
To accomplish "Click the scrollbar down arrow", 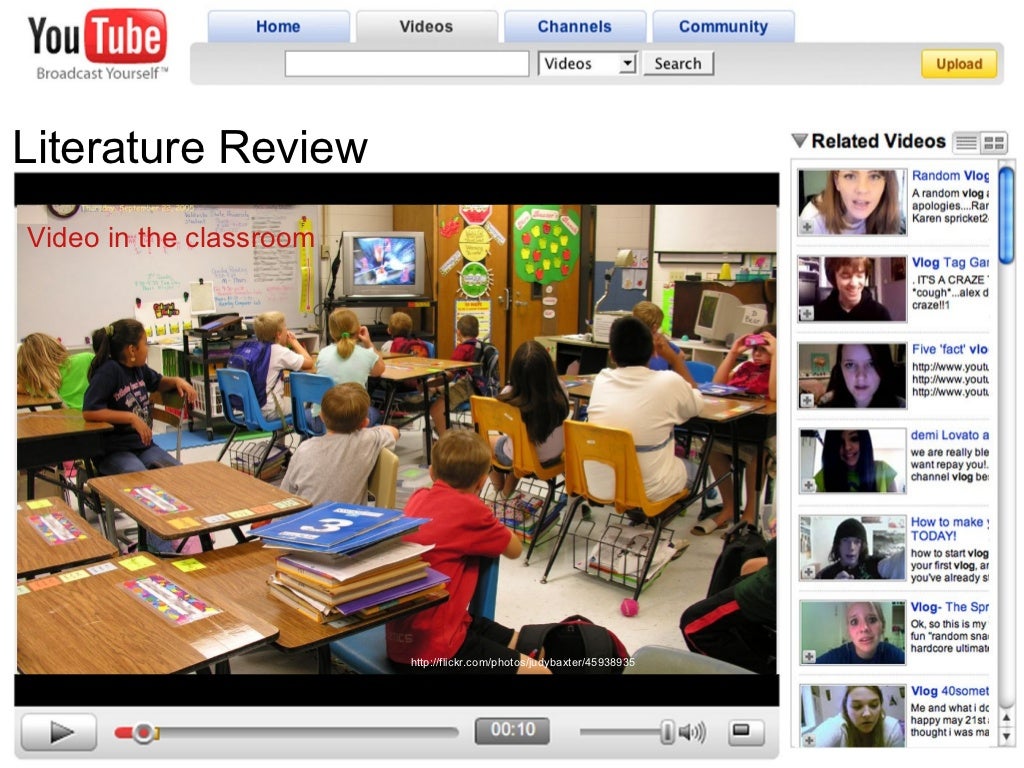I will click(x=1006, y=736).
